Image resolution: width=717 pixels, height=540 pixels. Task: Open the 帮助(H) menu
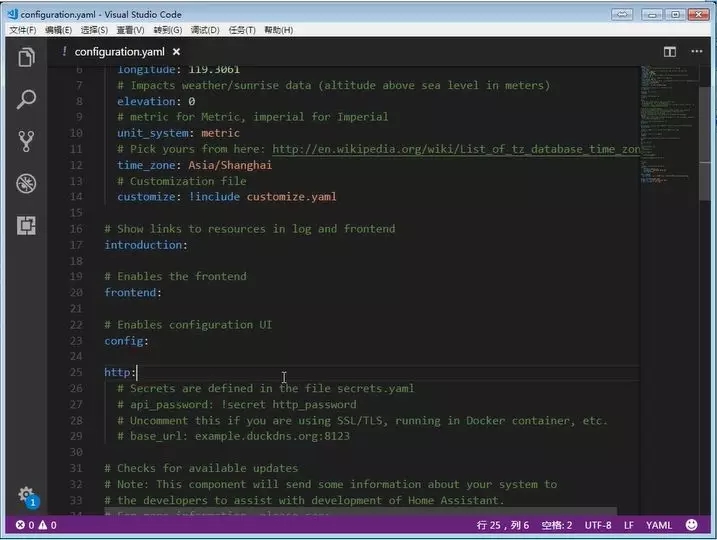point(278,30)
